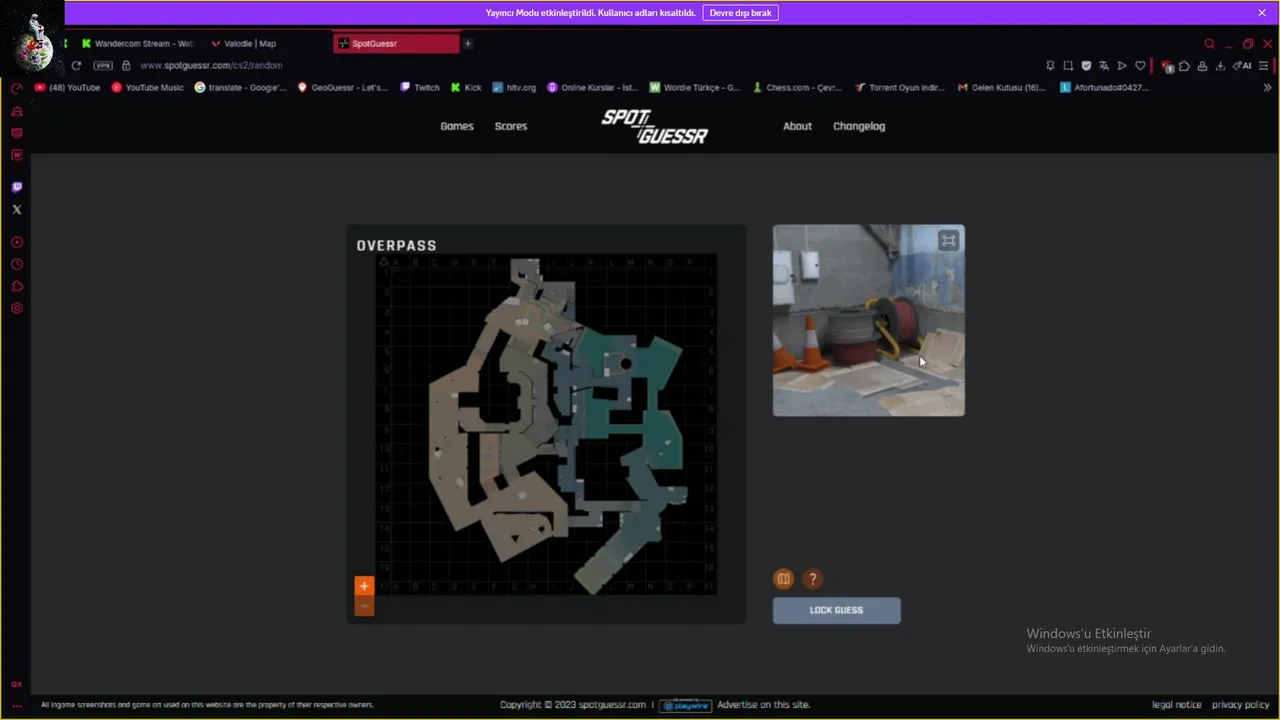
Task: Open the Online Kurslar bookmark
Action: [593, 88]
